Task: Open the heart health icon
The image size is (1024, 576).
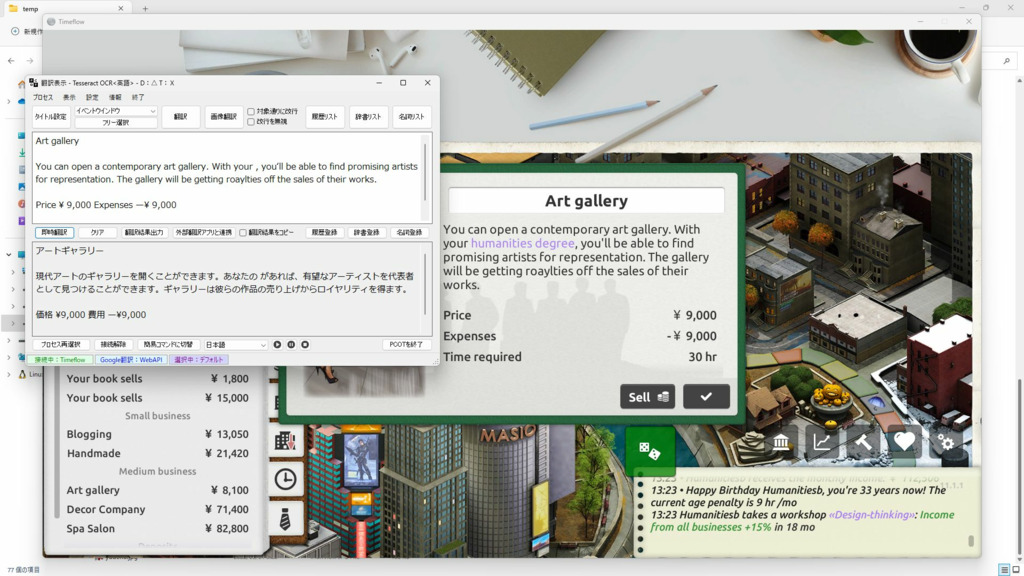Action: (x=904, y=443)
